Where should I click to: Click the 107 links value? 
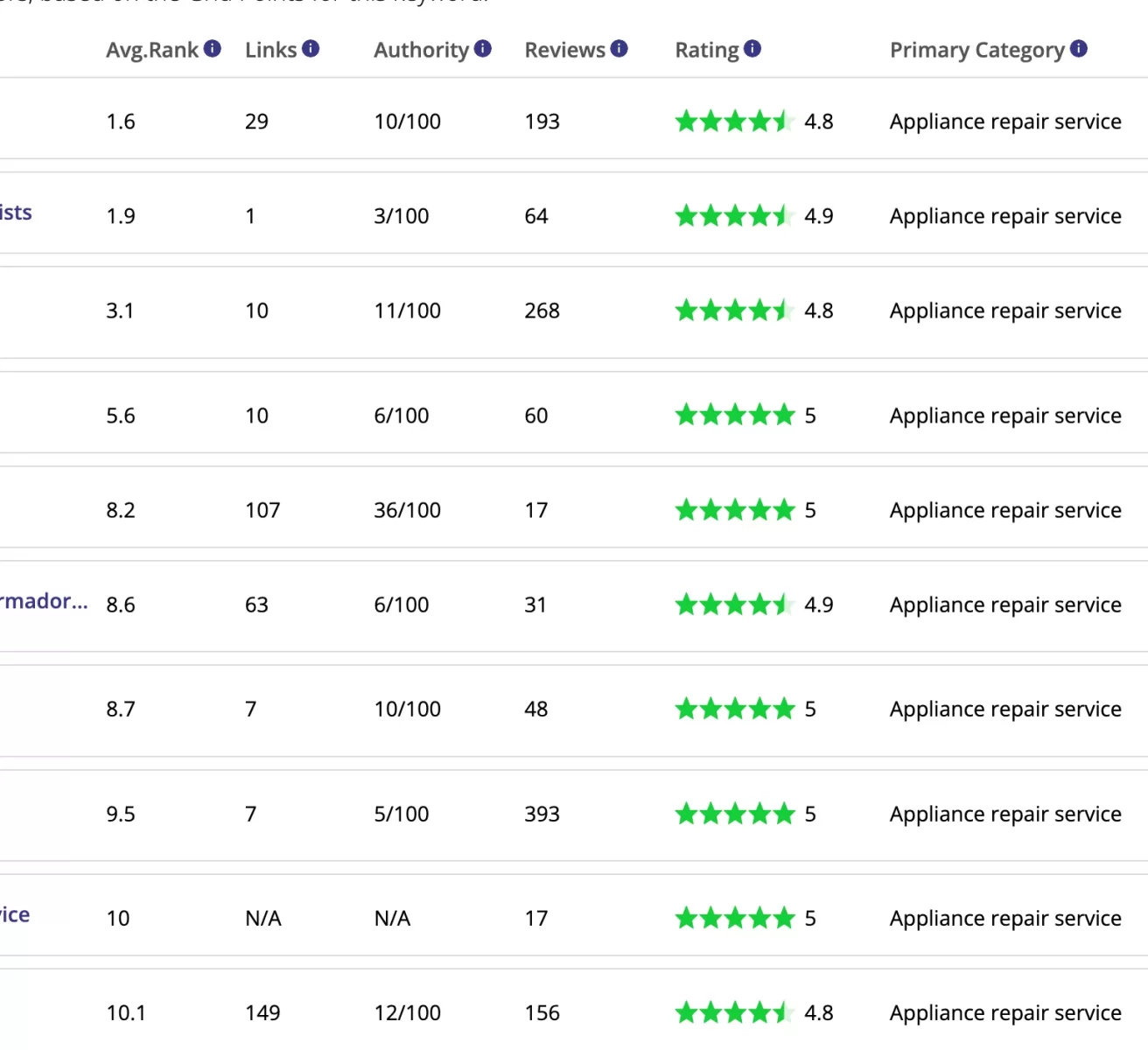[262, 510]
